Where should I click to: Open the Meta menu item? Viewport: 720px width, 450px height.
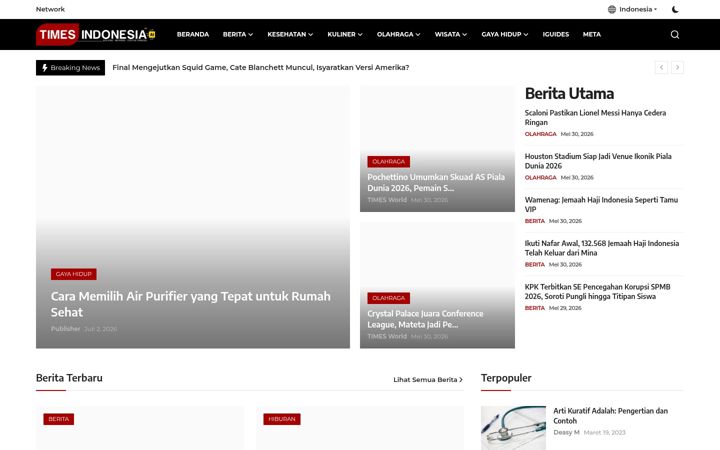591,34
